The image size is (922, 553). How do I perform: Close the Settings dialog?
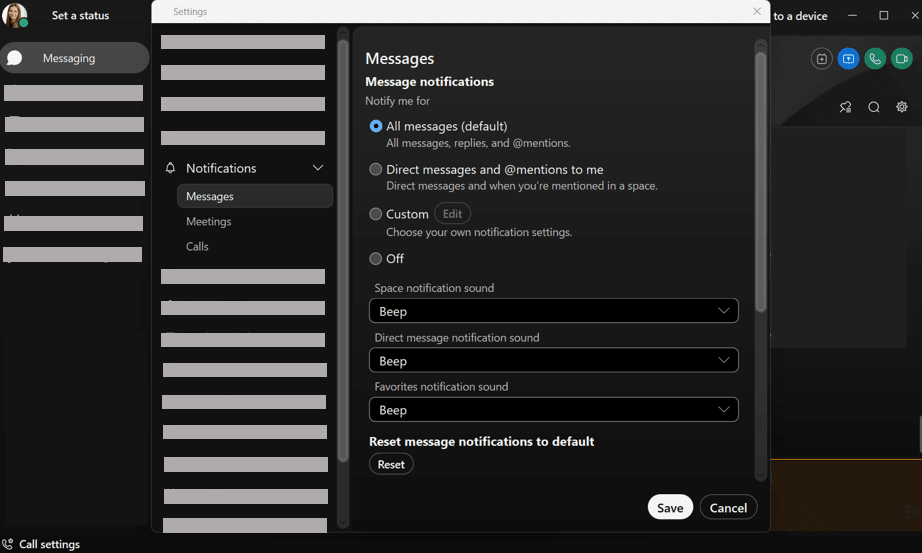click(x=757, y=11)
